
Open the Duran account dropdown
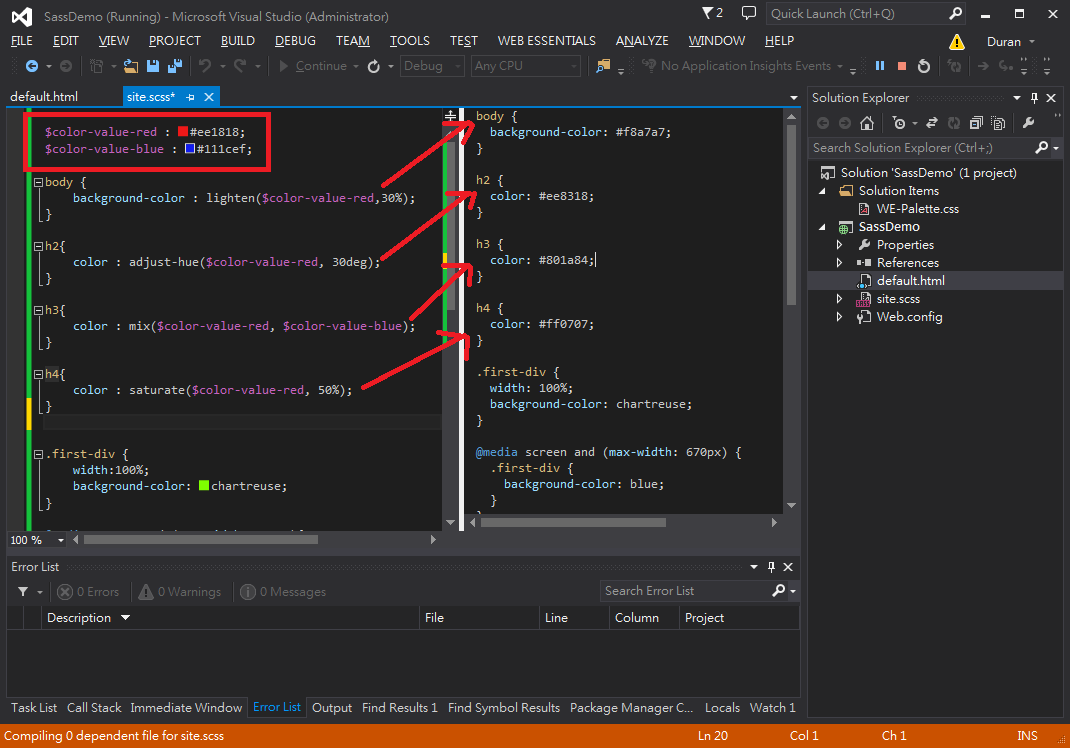(x=1011, y=42)
